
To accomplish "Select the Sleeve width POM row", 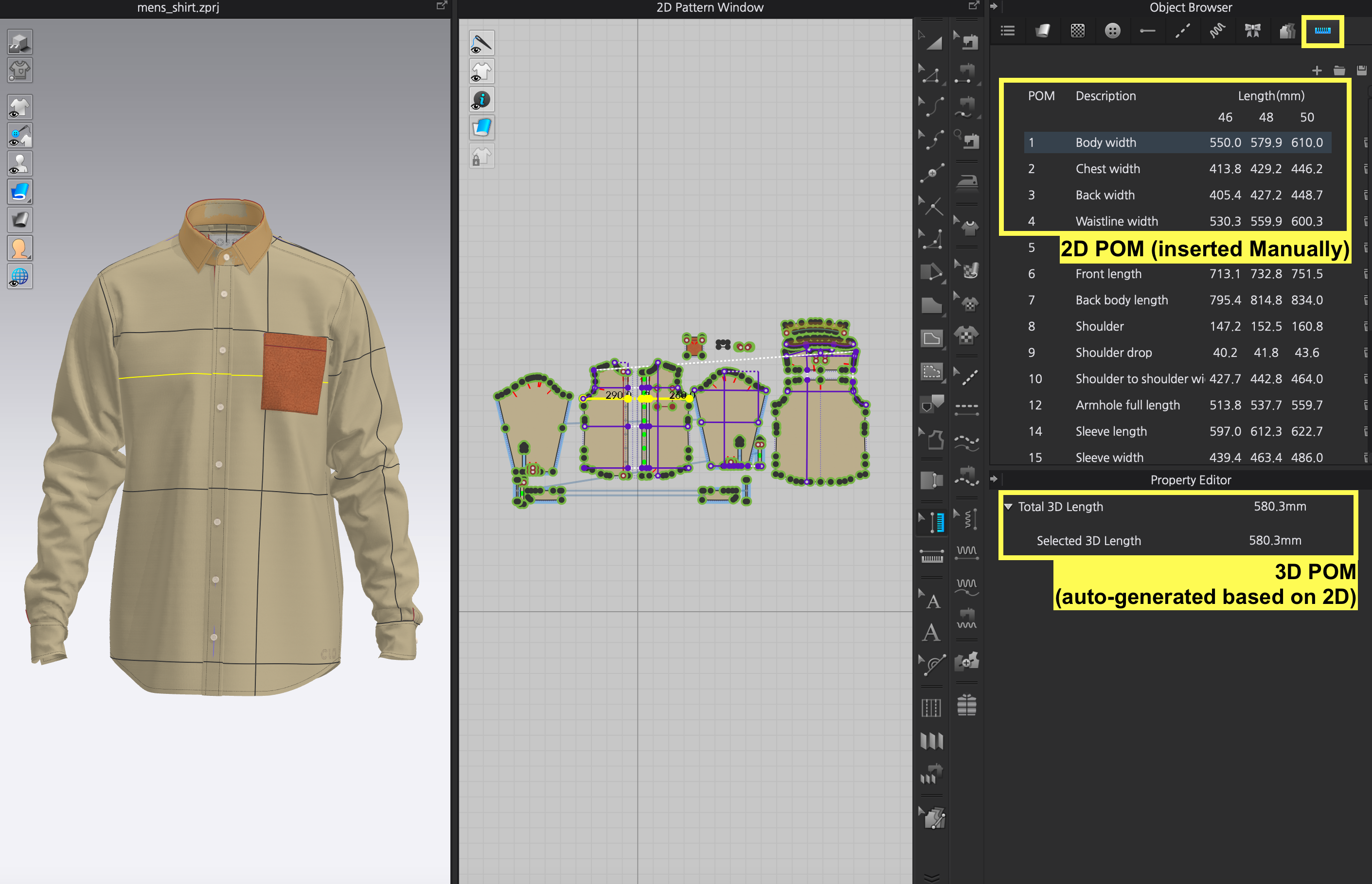I will [1177, 458].
